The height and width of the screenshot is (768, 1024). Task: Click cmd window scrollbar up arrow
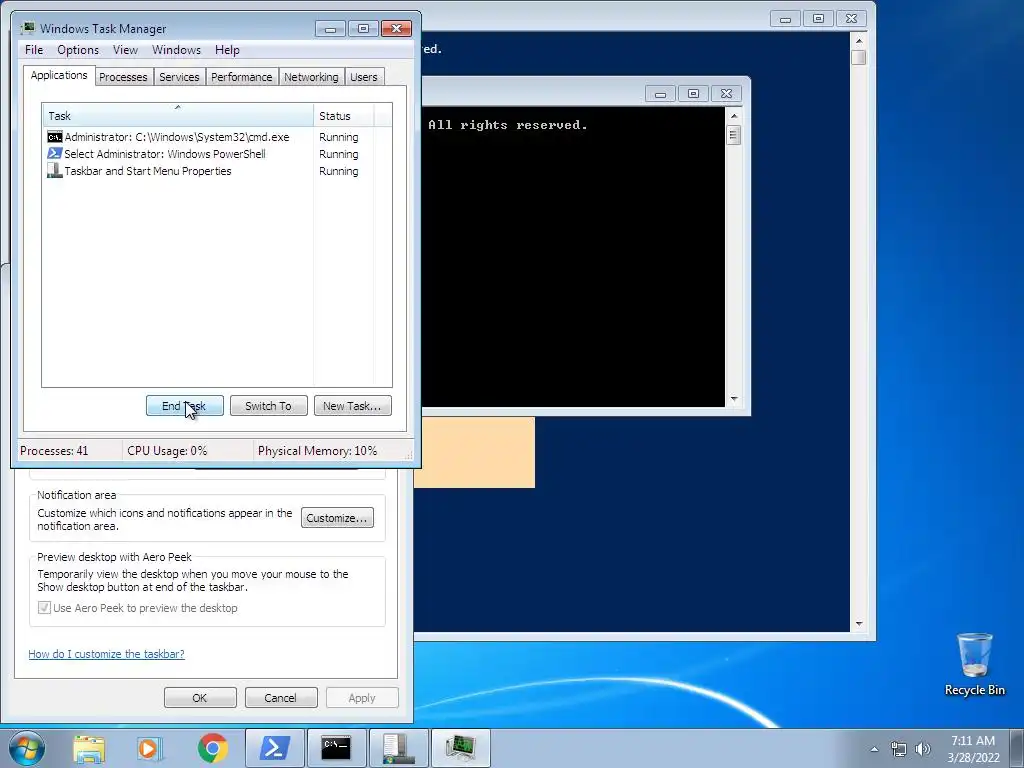point(734,116)
